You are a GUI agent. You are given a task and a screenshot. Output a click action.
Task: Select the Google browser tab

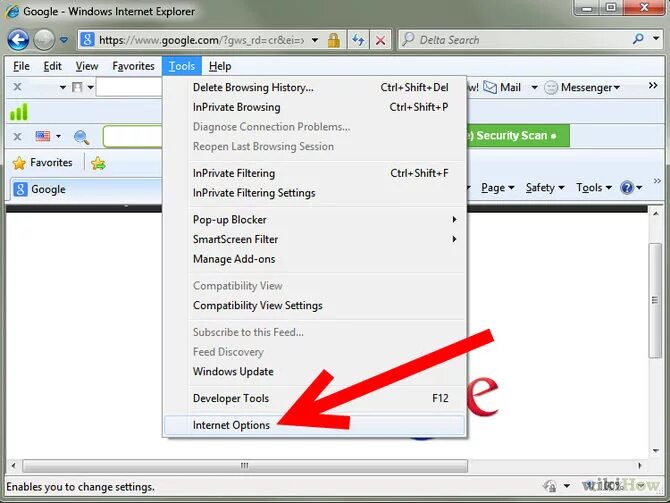click(85, 189)
